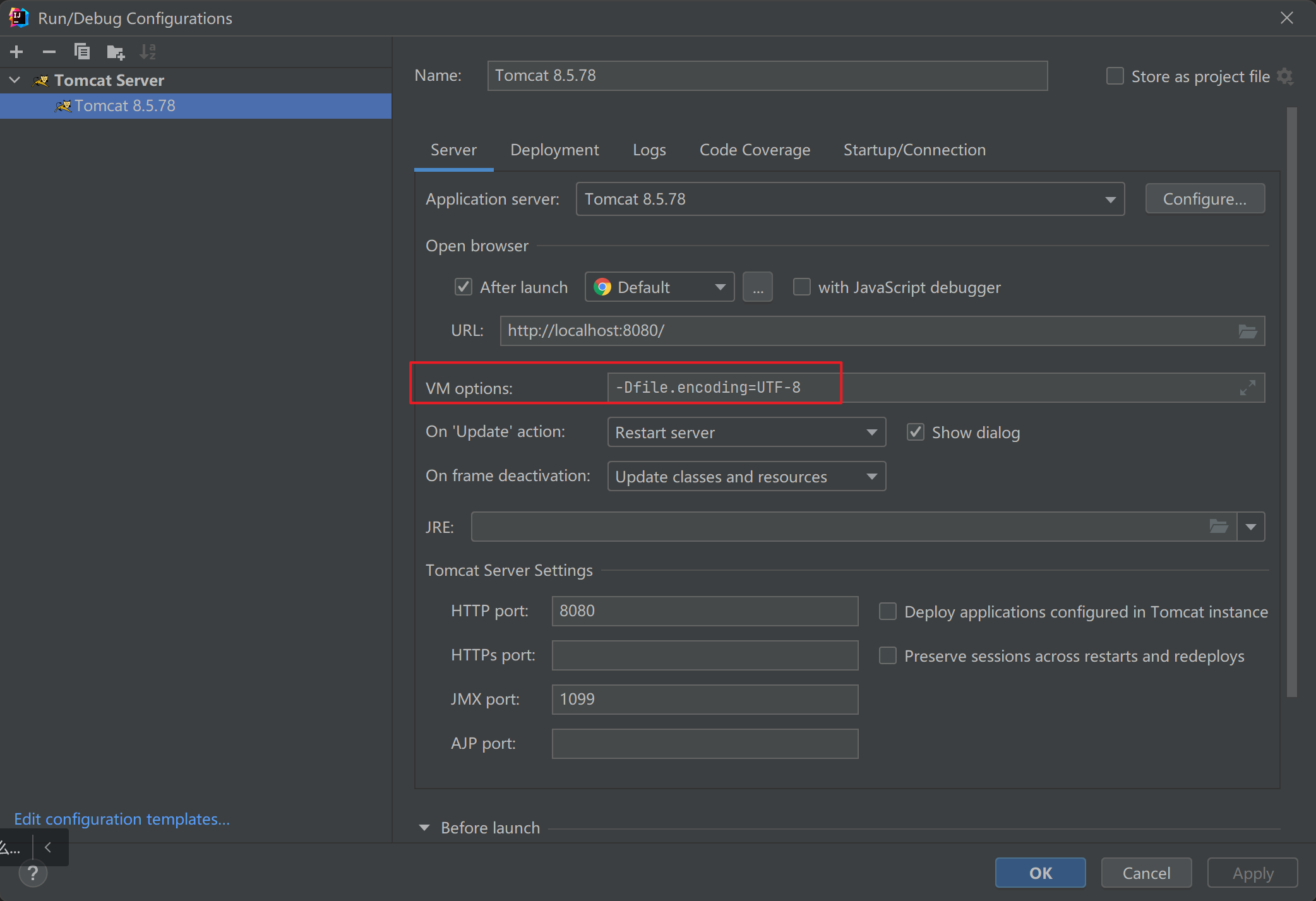Collapse the side panel arrow at bottom left
Viewport: 1316px width, 901px height.
coord(48,848)
